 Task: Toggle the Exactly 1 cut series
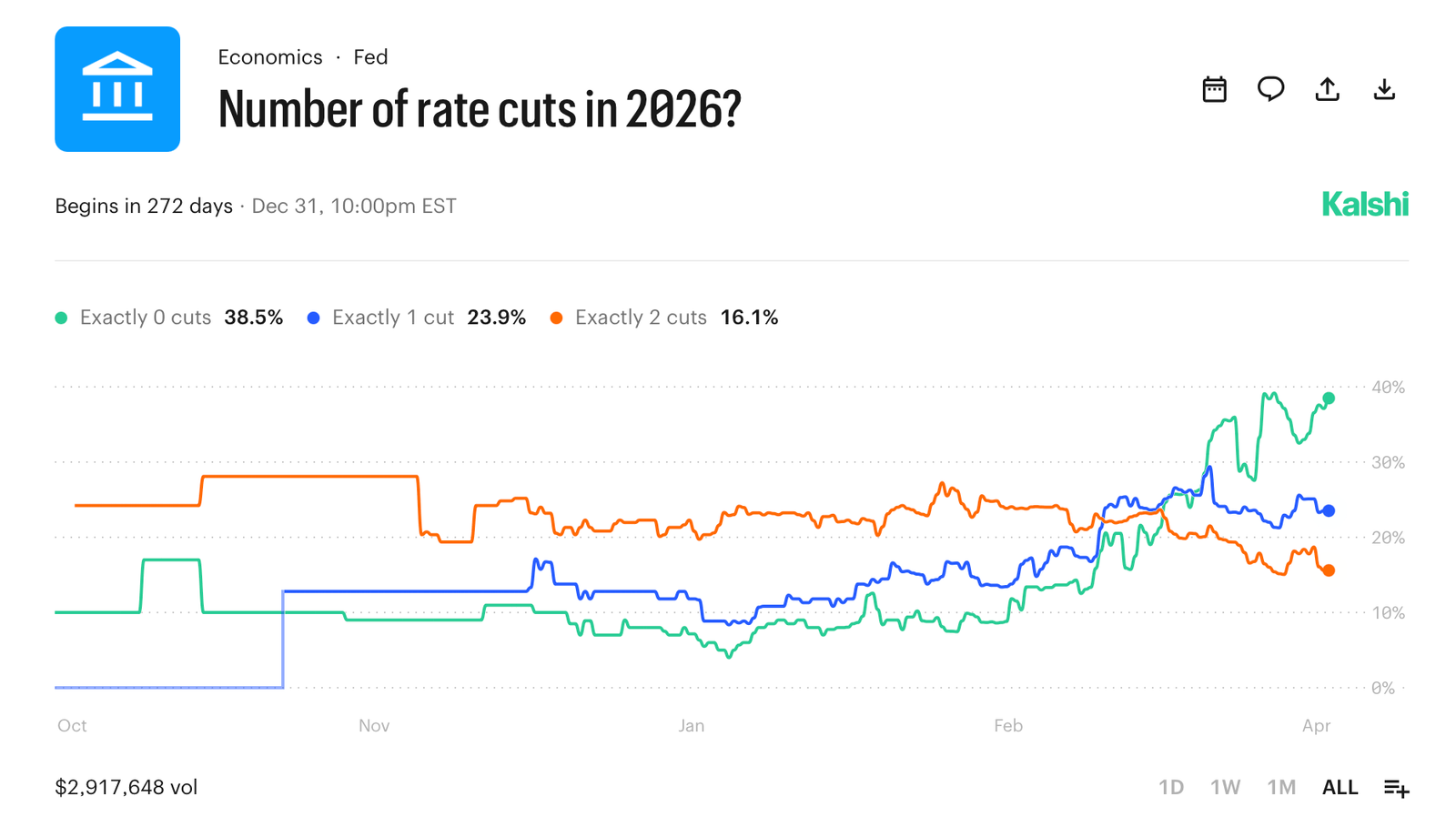pos(393,317)
